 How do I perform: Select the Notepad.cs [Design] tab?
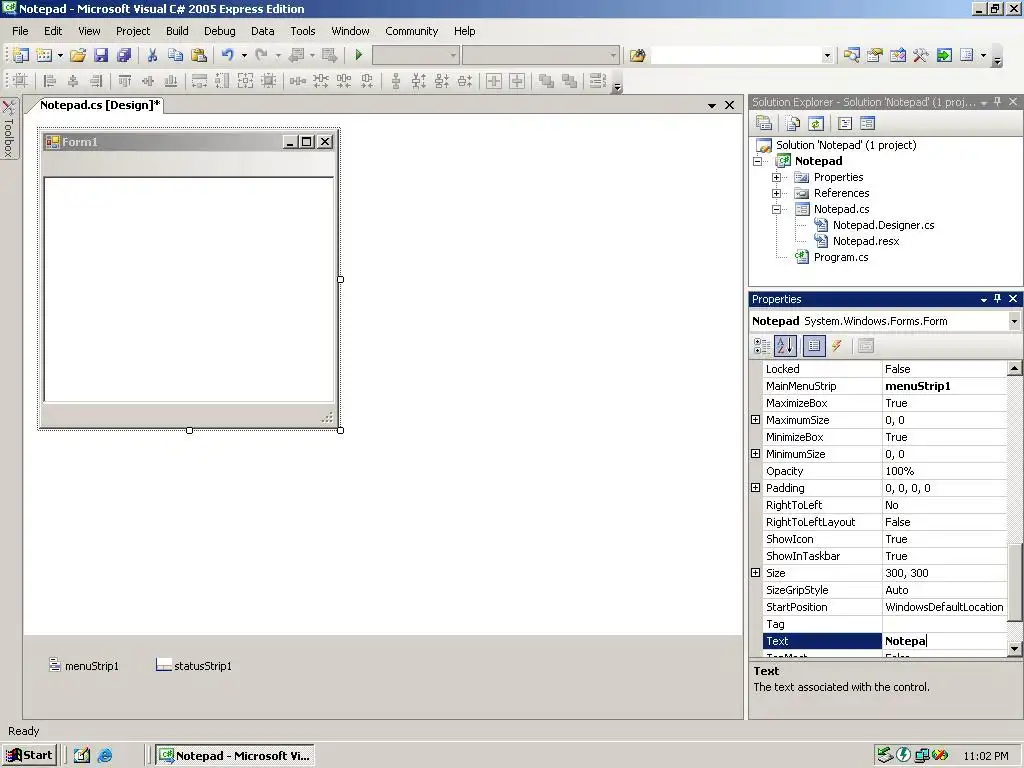[x=99, y=105]
